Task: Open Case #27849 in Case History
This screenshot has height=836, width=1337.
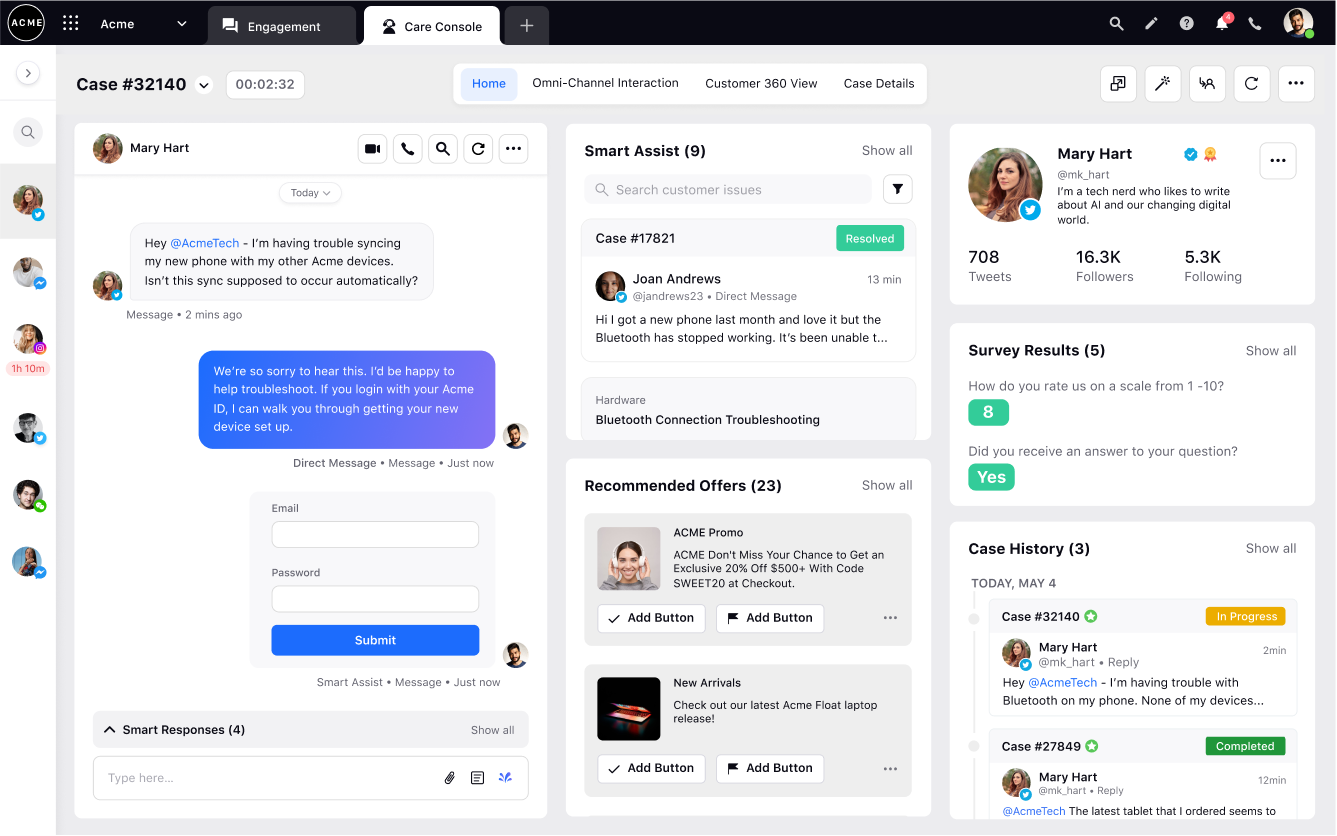Action: tap(1041, 747)
